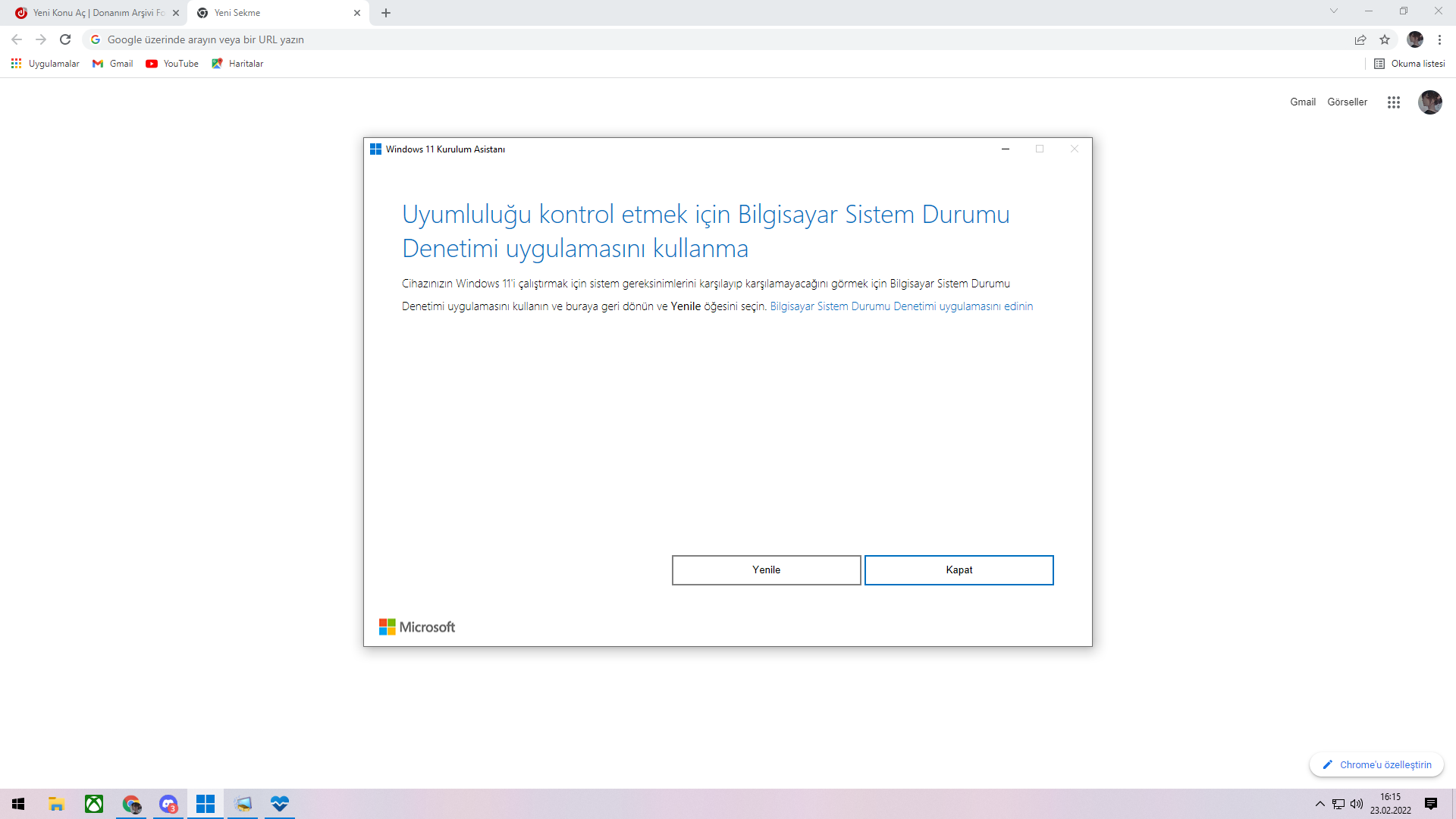This screenshot has height=819, width=1456.
Task: Click the Chrome back arrow
Action: click(17, 39)
